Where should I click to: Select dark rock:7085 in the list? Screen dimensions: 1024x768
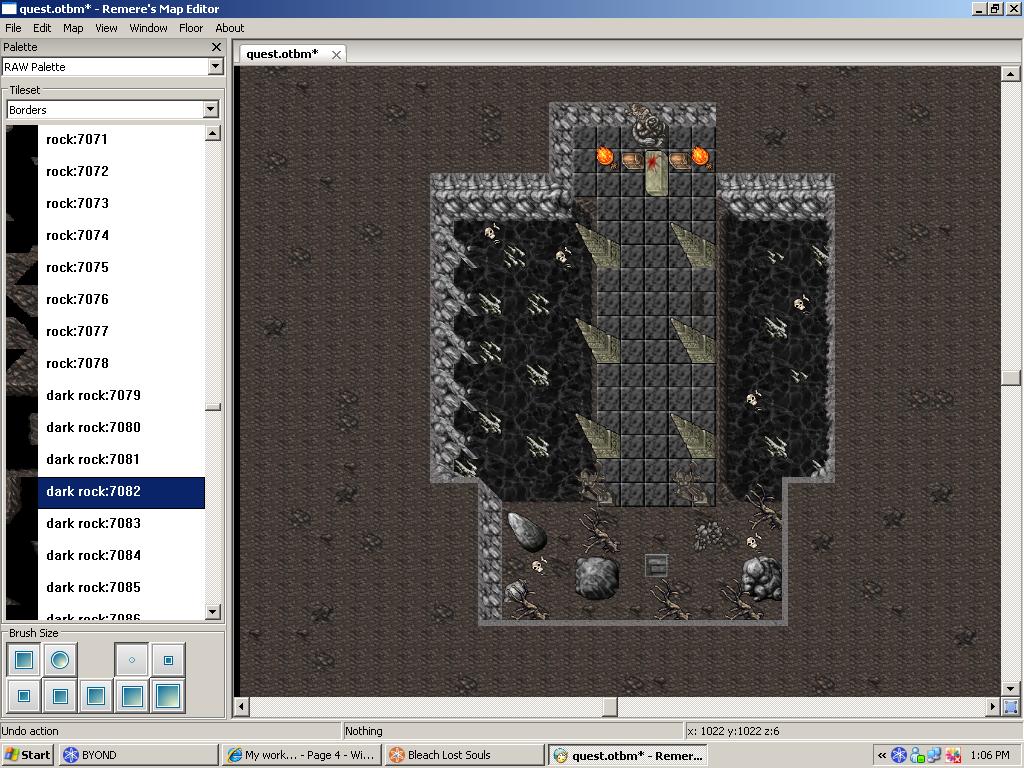click(105, 587)
